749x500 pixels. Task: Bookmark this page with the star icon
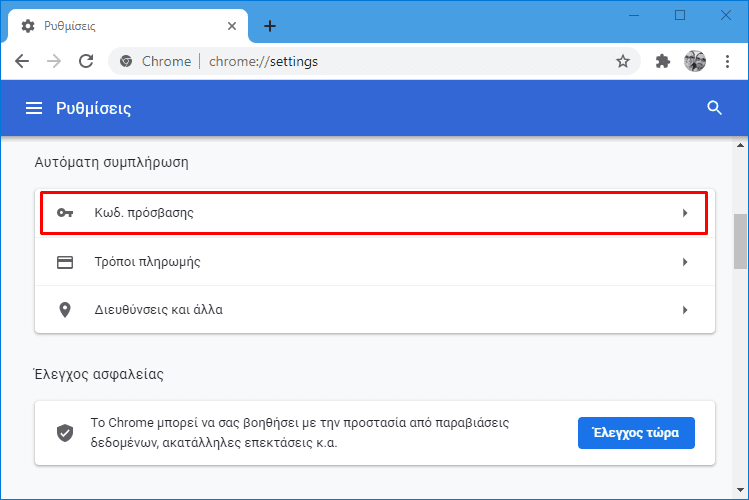622,61
